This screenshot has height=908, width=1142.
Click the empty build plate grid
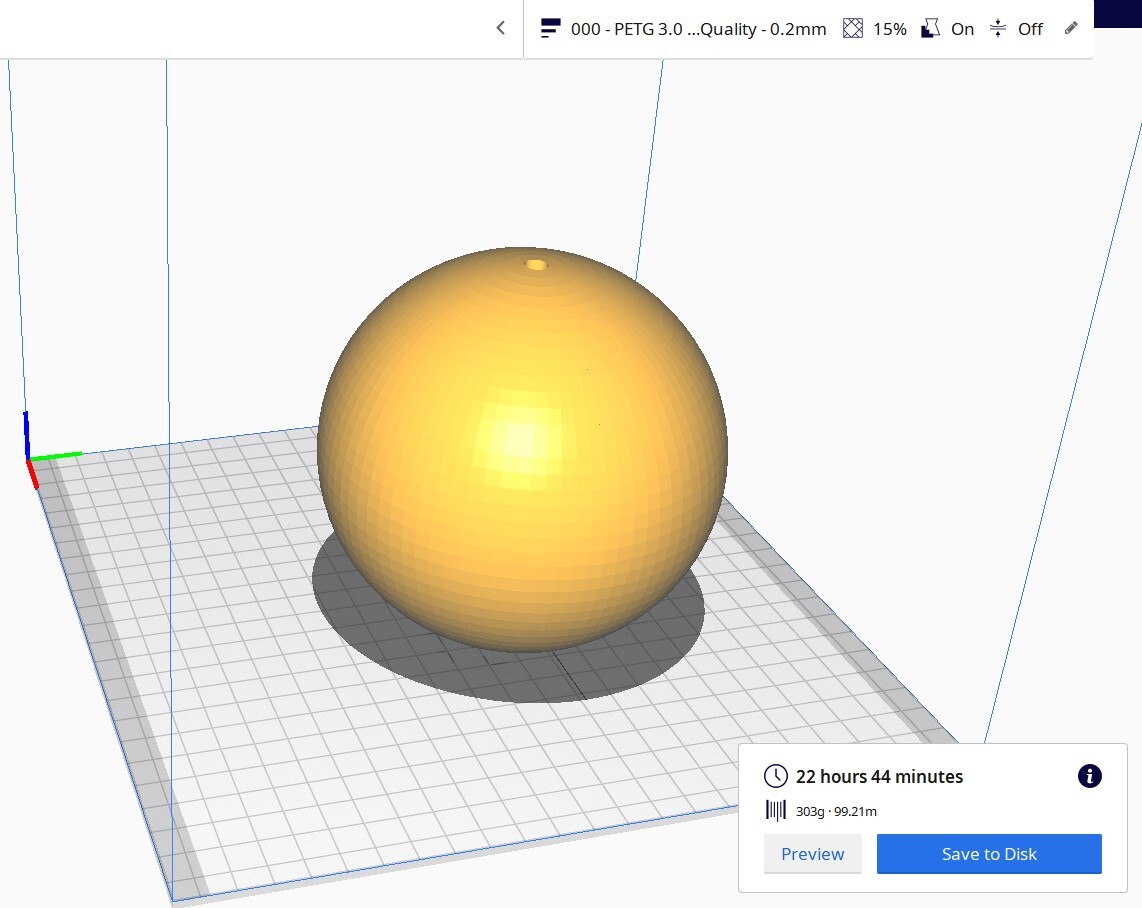291,692
